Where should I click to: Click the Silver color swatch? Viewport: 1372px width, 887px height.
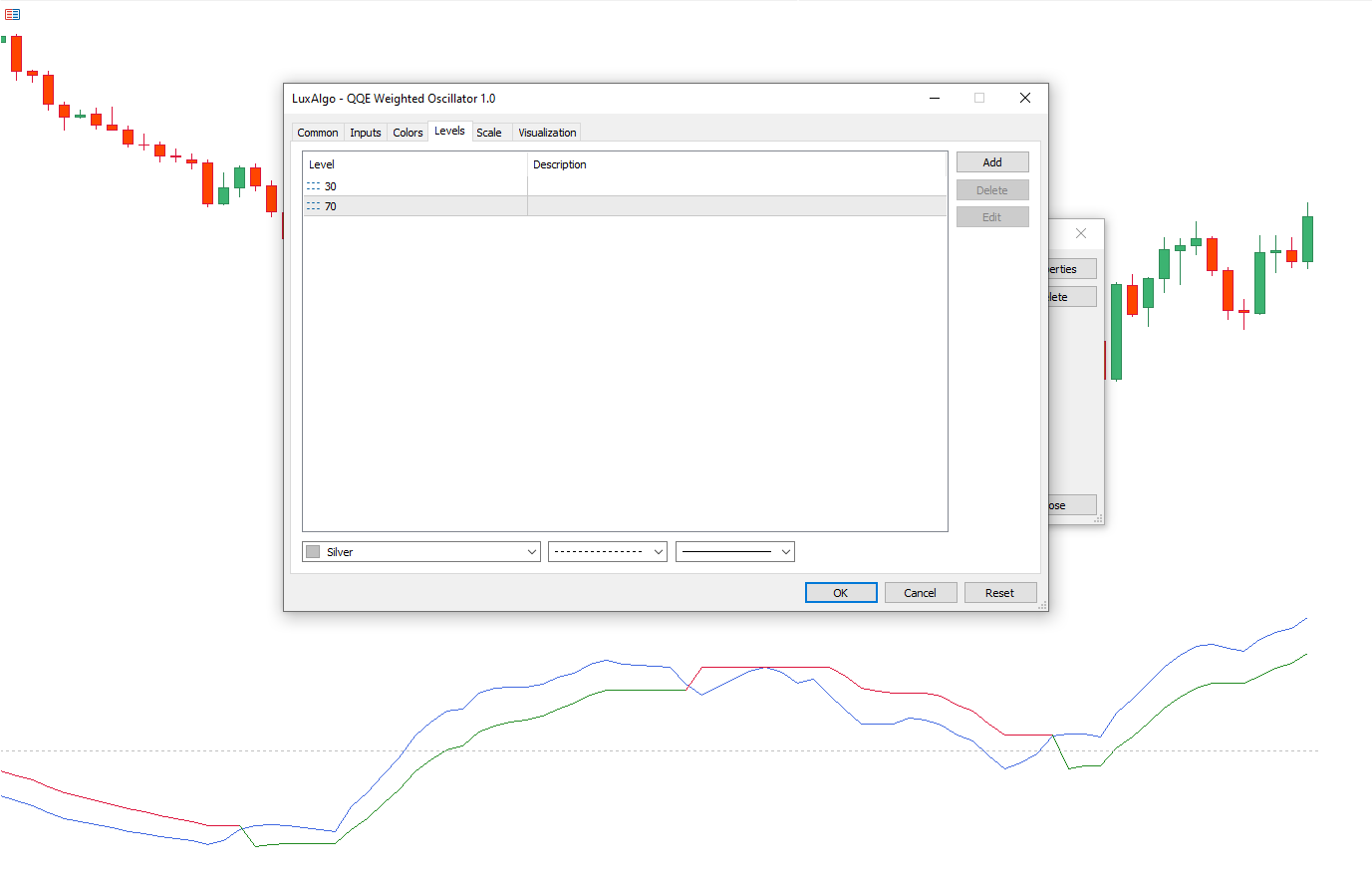313,552
